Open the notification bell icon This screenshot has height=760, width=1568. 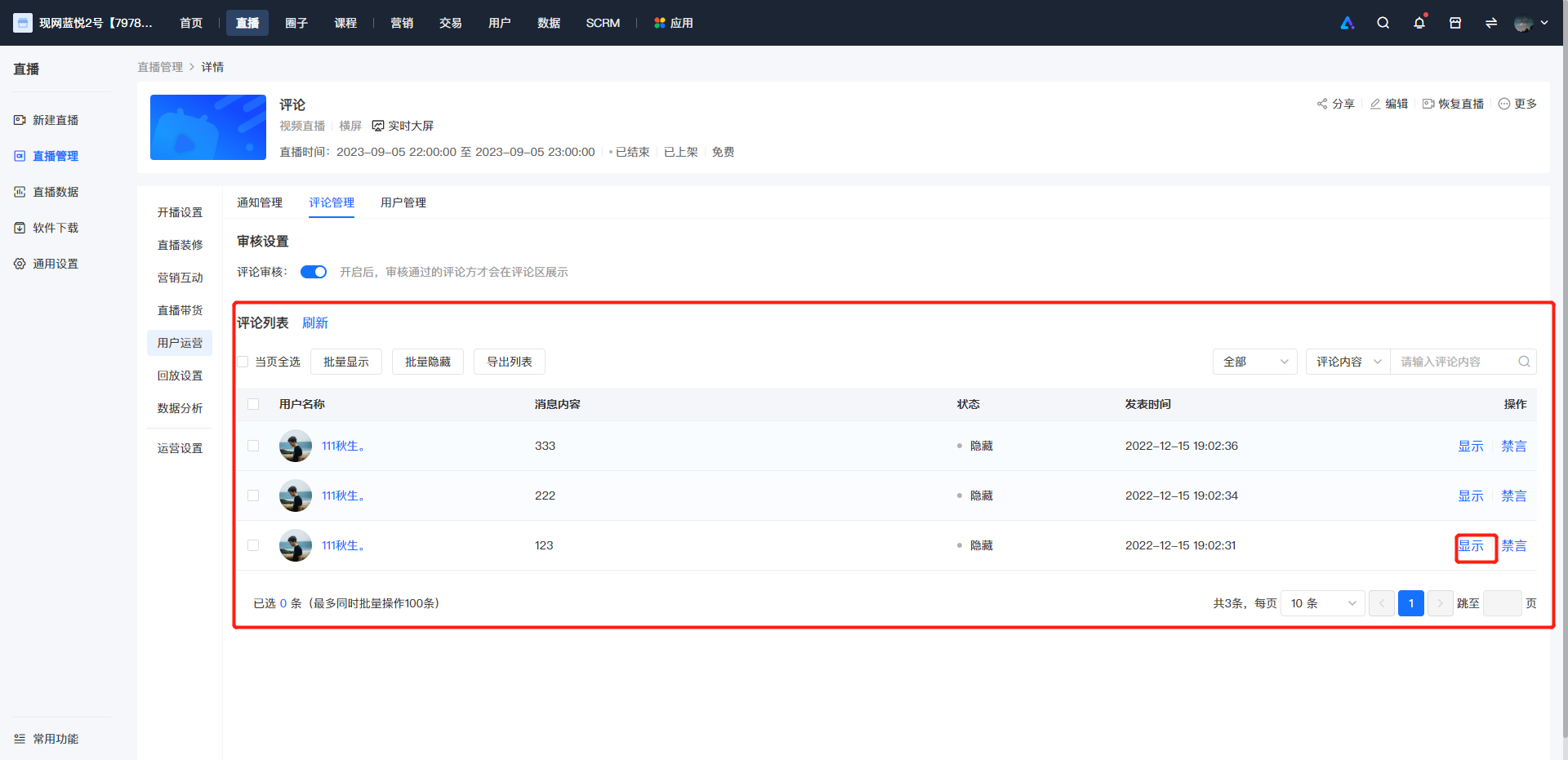tap(1419, 23)
